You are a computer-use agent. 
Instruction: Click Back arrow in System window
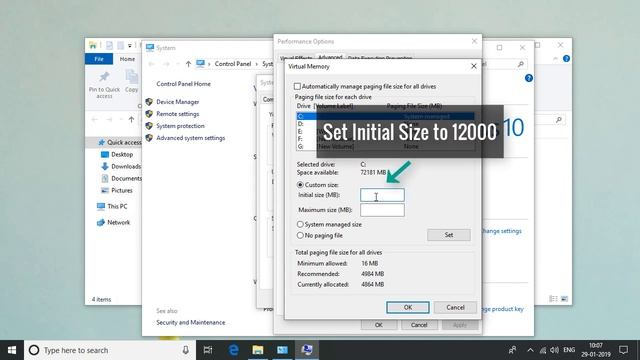tap(151, 64)
